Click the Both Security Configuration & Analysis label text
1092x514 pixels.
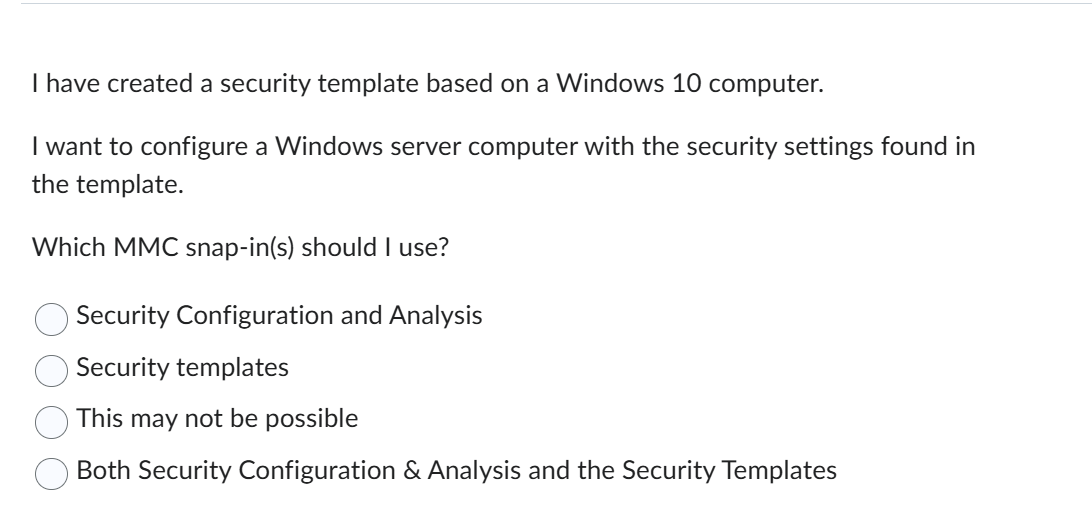(x=457, y=470)
